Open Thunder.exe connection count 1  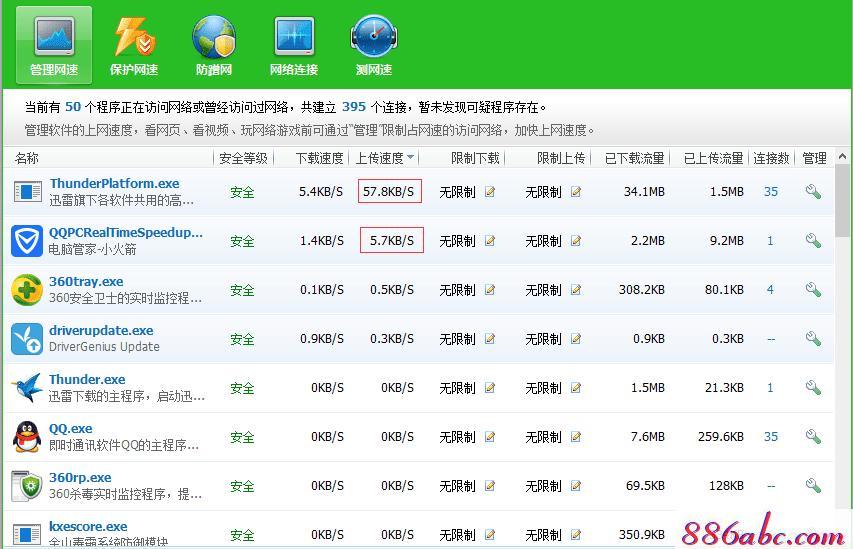(x=770, y=387)
